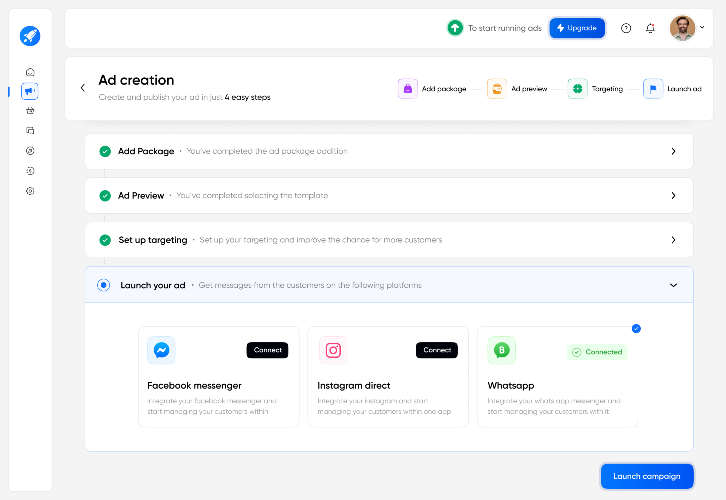Select the Add package step label

[444, 88]
